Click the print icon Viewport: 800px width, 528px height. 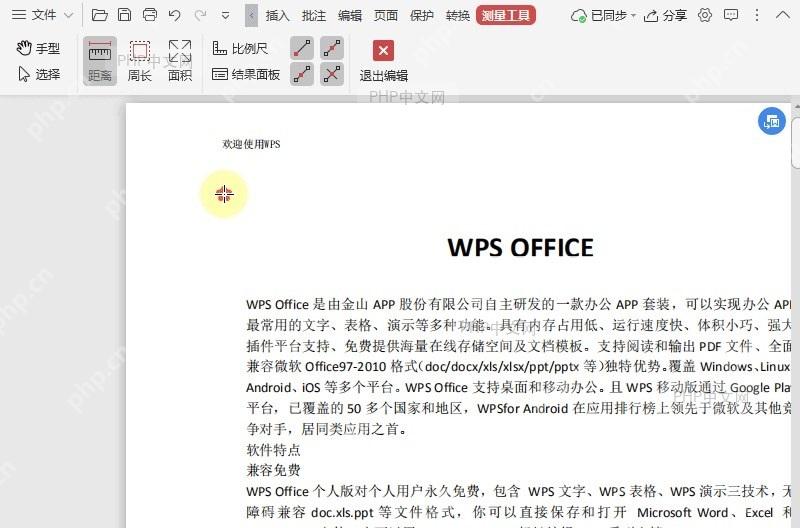click(149, 15)
